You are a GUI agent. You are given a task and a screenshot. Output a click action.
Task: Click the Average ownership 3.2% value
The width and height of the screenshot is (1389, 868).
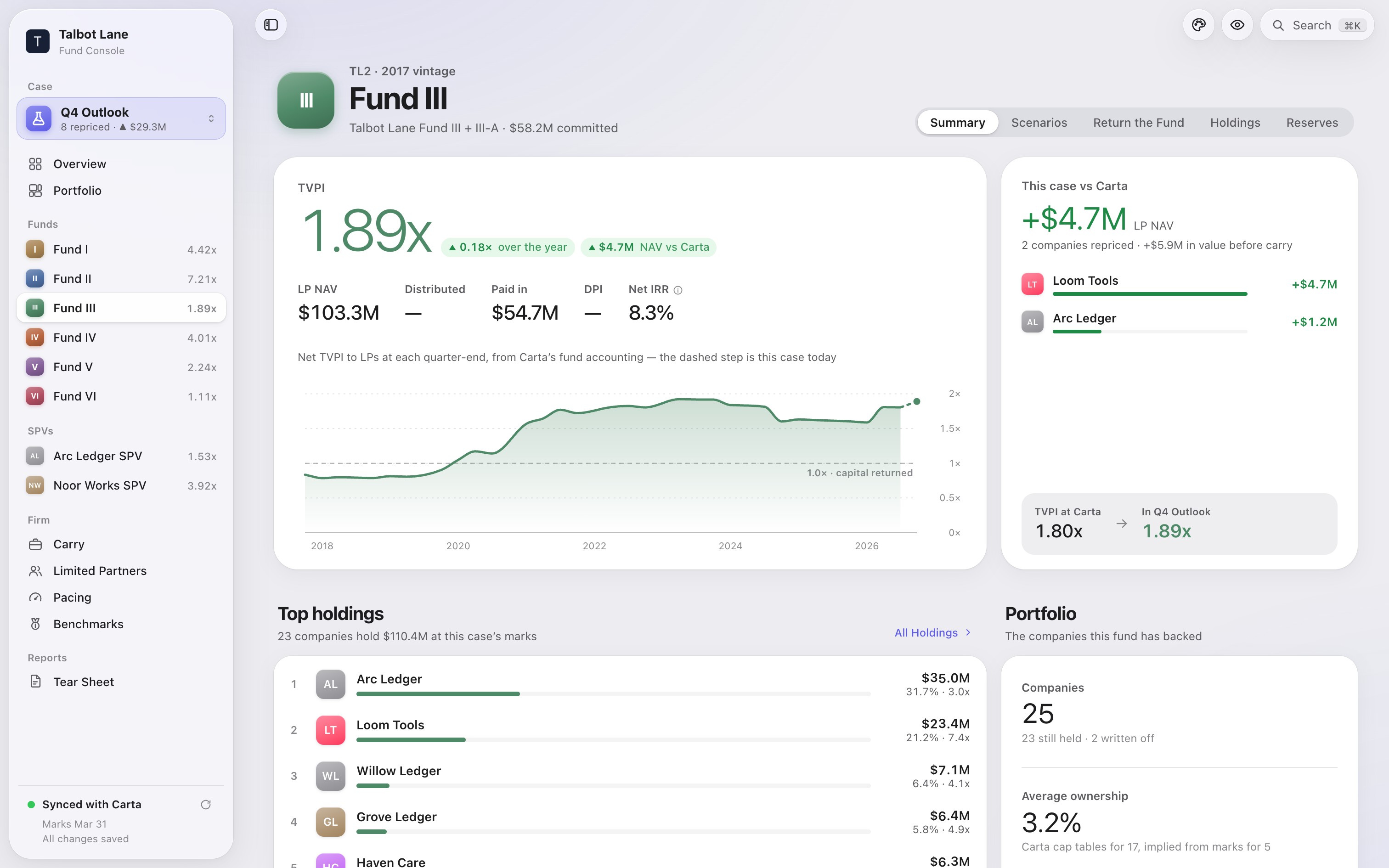[1051, 823]
